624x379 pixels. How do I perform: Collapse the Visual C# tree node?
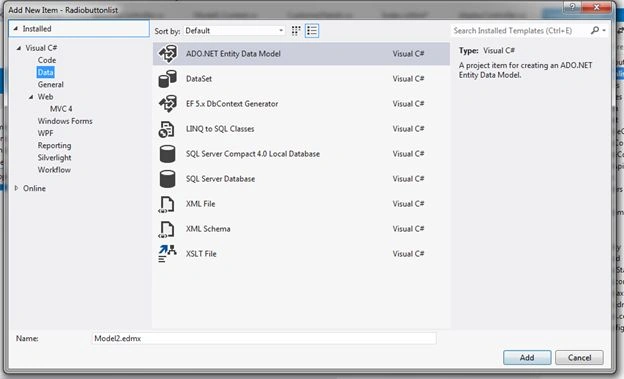(19, 48)
